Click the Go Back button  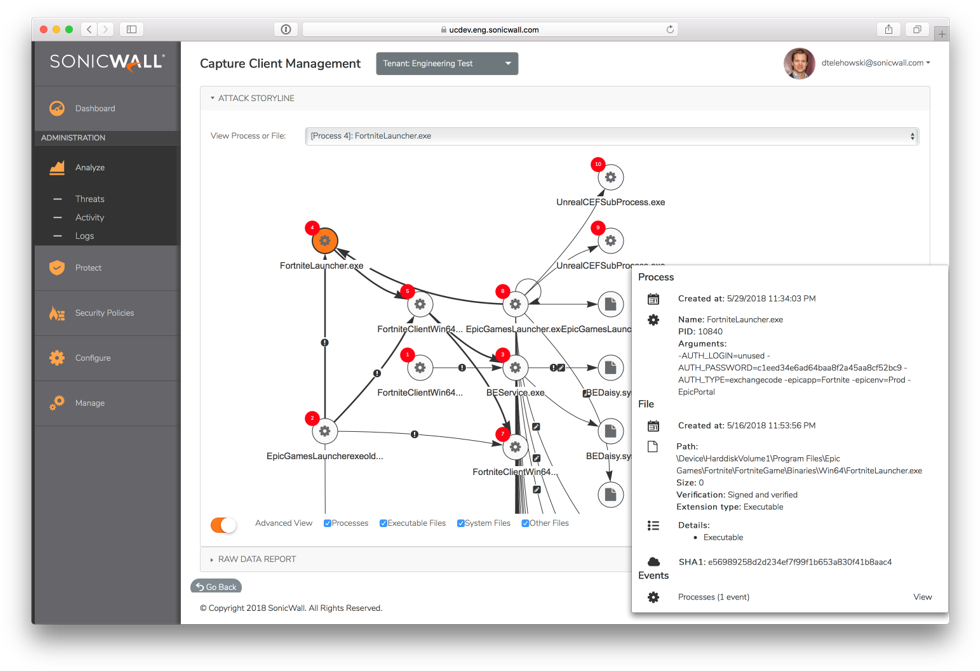[x=215, y=586]
